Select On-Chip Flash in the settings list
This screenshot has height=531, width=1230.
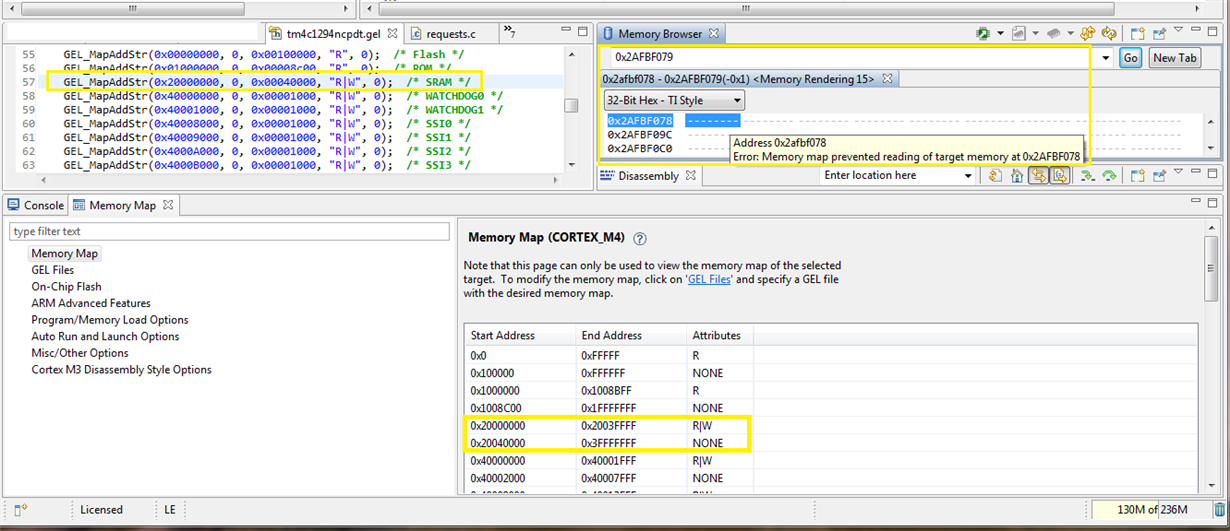tap(66, 287)
